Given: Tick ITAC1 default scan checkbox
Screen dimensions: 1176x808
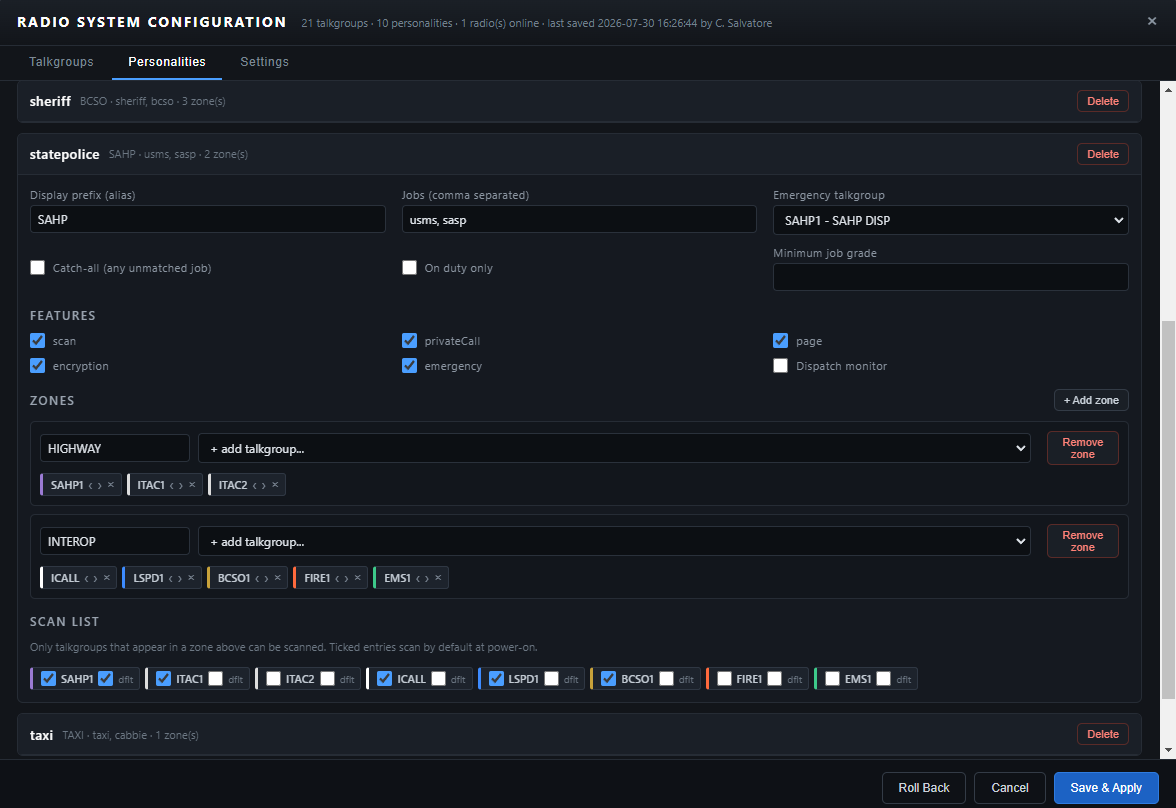Looking at the screenshot, I should [x=216, y=678].
